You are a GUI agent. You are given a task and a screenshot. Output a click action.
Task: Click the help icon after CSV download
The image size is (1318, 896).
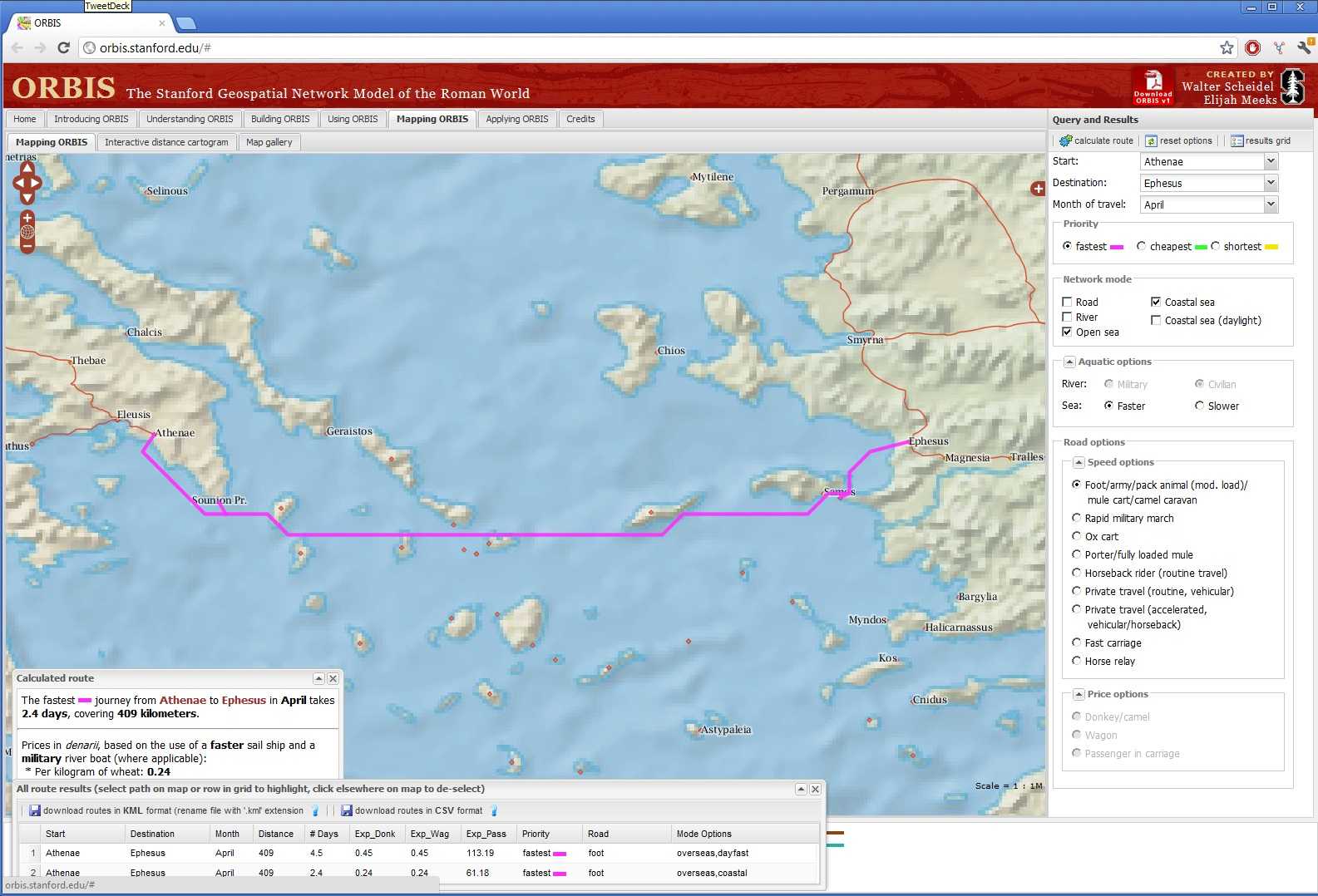click(494, 810)
